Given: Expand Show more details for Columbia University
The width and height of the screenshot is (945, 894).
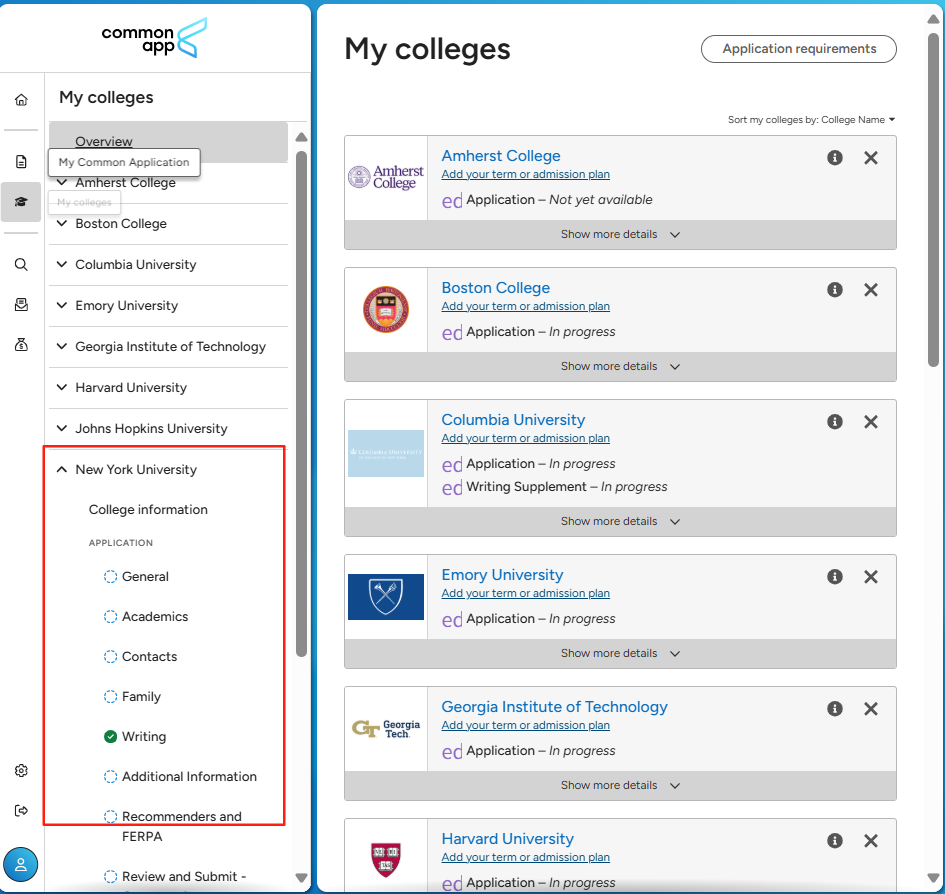Looking at the screenshot, I should coord(620,521).
